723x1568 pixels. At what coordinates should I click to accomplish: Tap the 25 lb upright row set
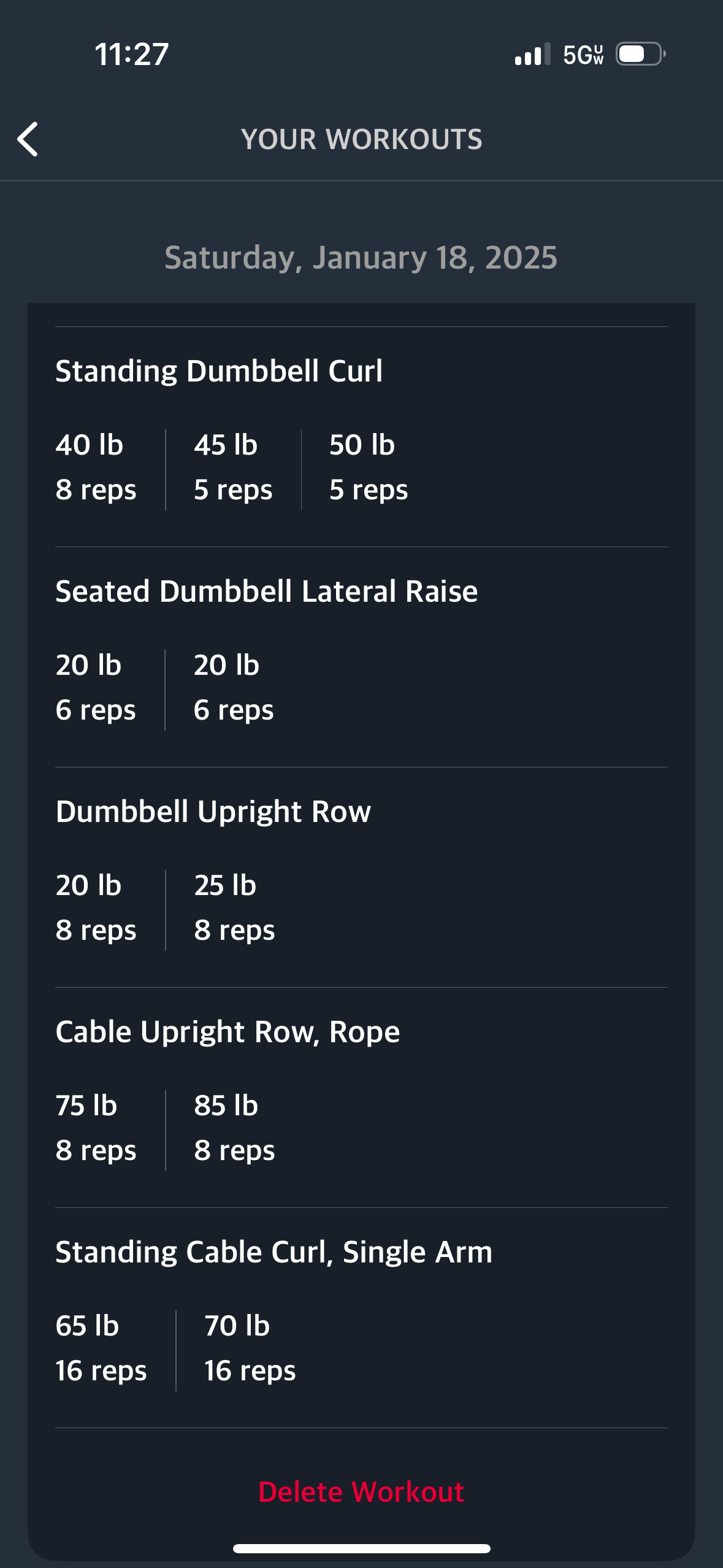click(x=234, y=907)
